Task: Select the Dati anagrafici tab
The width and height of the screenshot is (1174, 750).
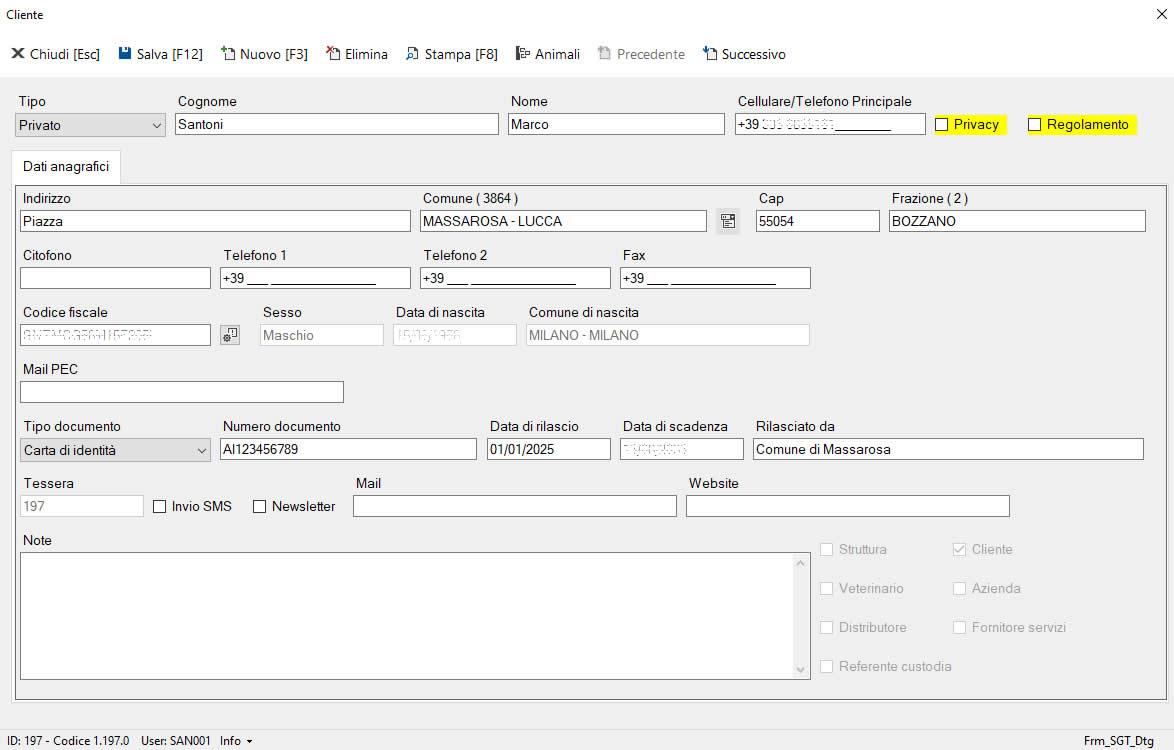Action: (x=66, y=167)
